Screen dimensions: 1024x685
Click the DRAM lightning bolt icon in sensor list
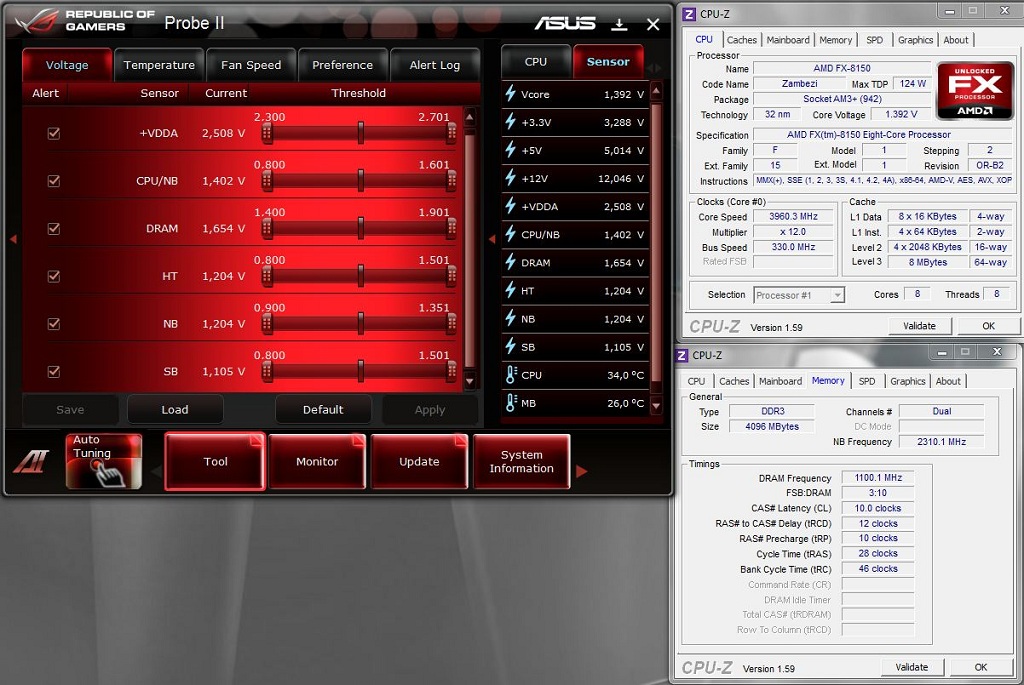(510, 262)
